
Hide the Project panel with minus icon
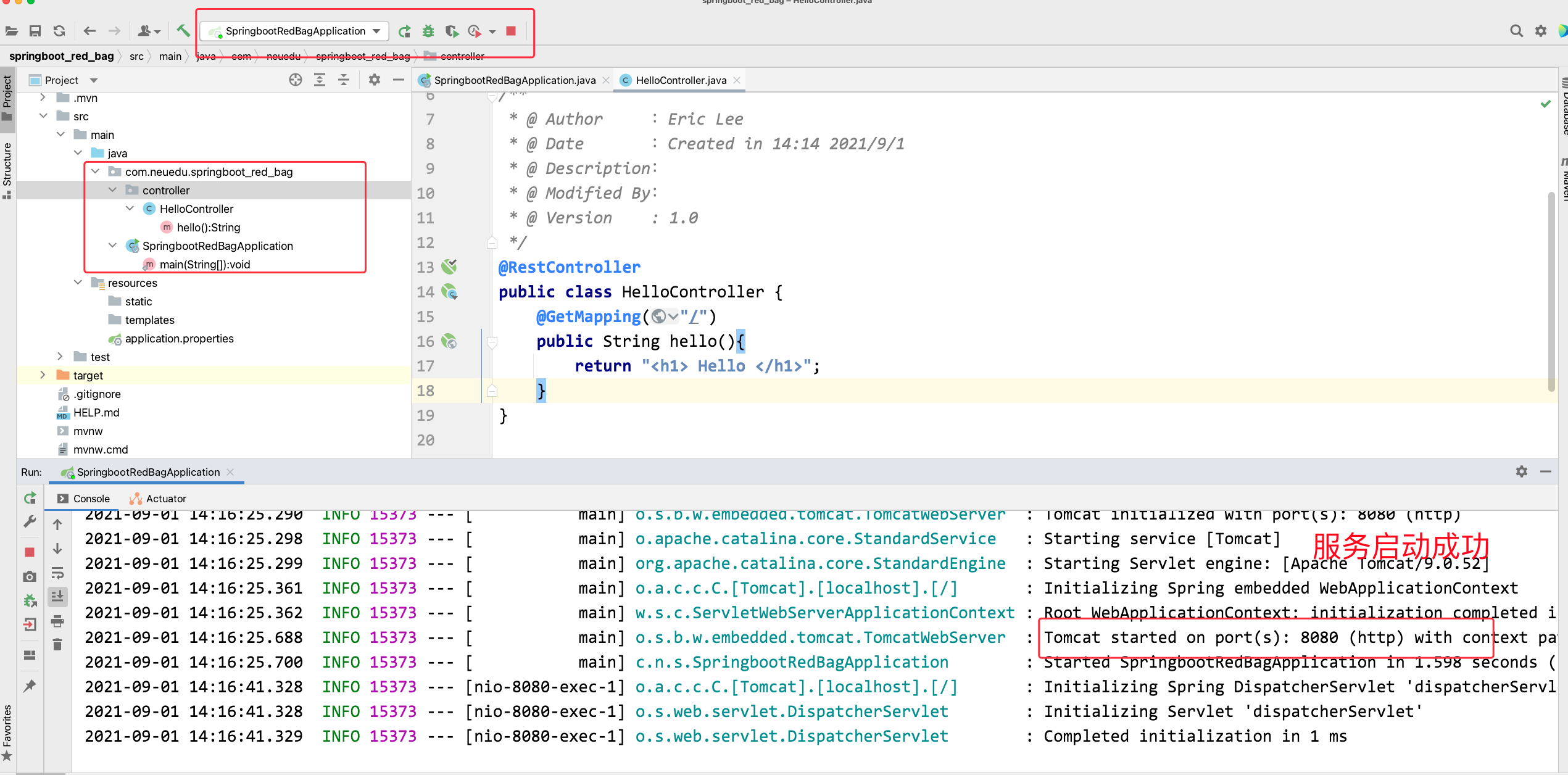click(399, 80)
